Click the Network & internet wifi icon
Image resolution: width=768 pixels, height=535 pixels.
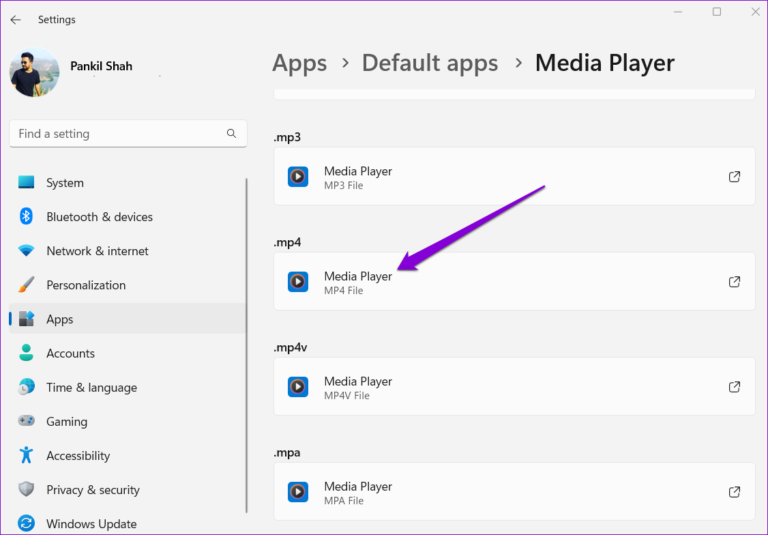(x=26, y=250)
